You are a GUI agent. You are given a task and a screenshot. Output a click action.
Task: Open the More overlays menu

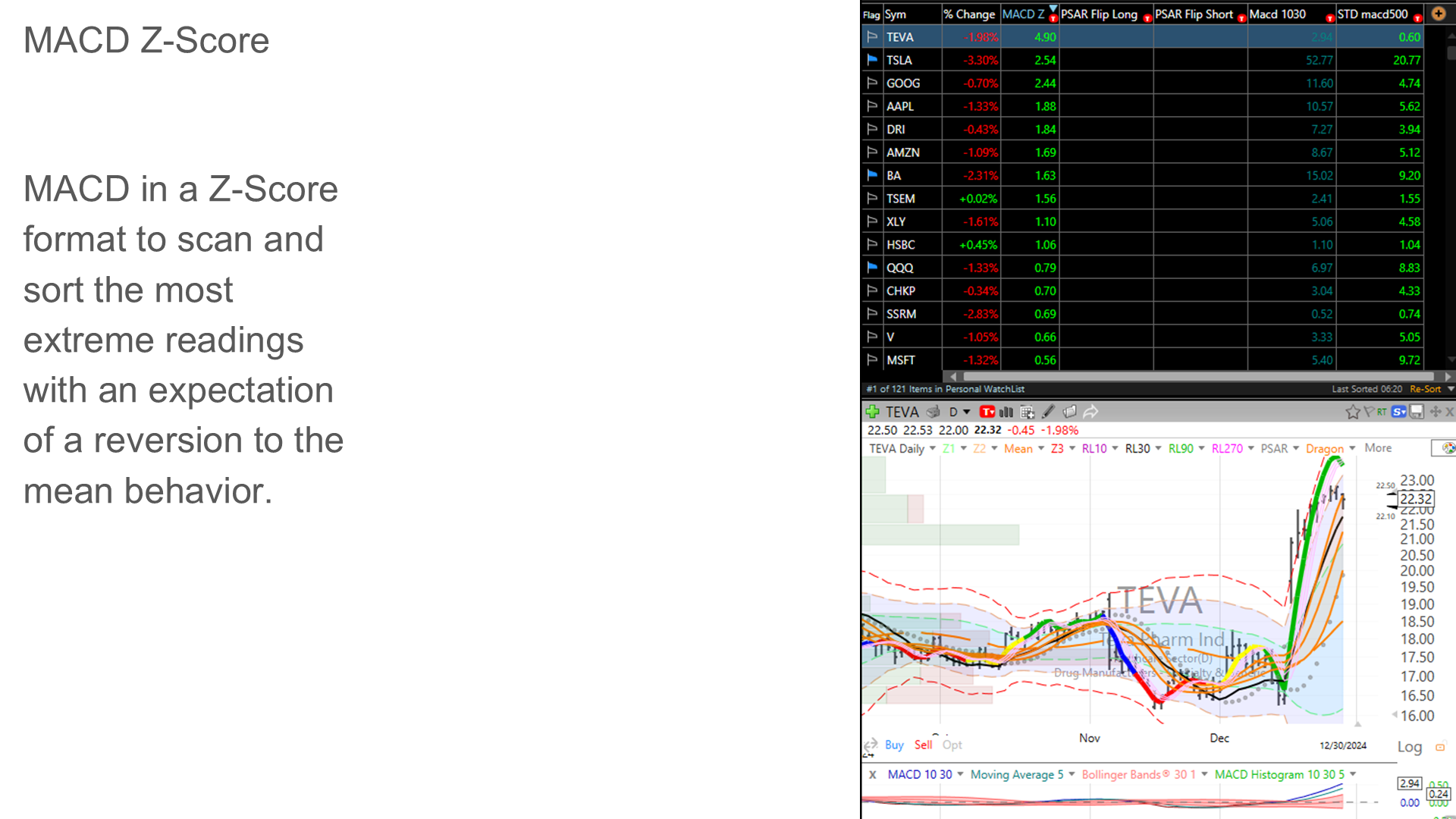pos(1378,448)
